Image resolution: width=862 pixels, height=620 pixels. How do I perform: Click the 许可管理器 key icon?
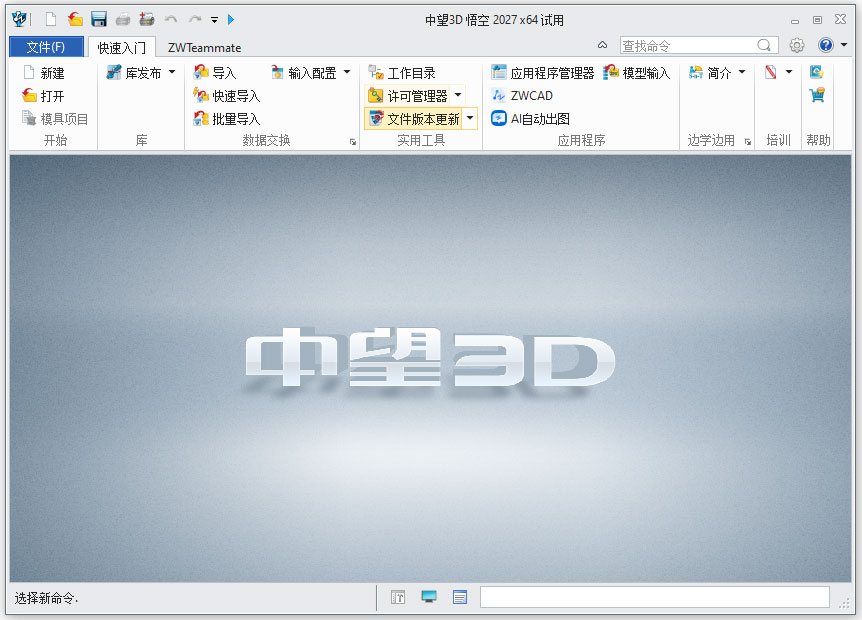pos(376,96)
